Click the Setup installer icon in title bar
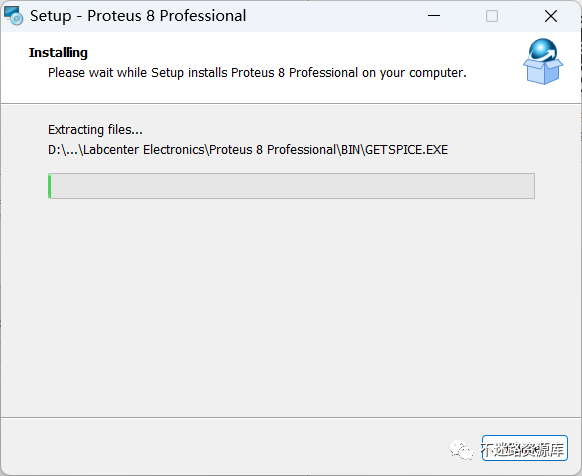Viewport: 582px width, 476px height. (13, 16)
